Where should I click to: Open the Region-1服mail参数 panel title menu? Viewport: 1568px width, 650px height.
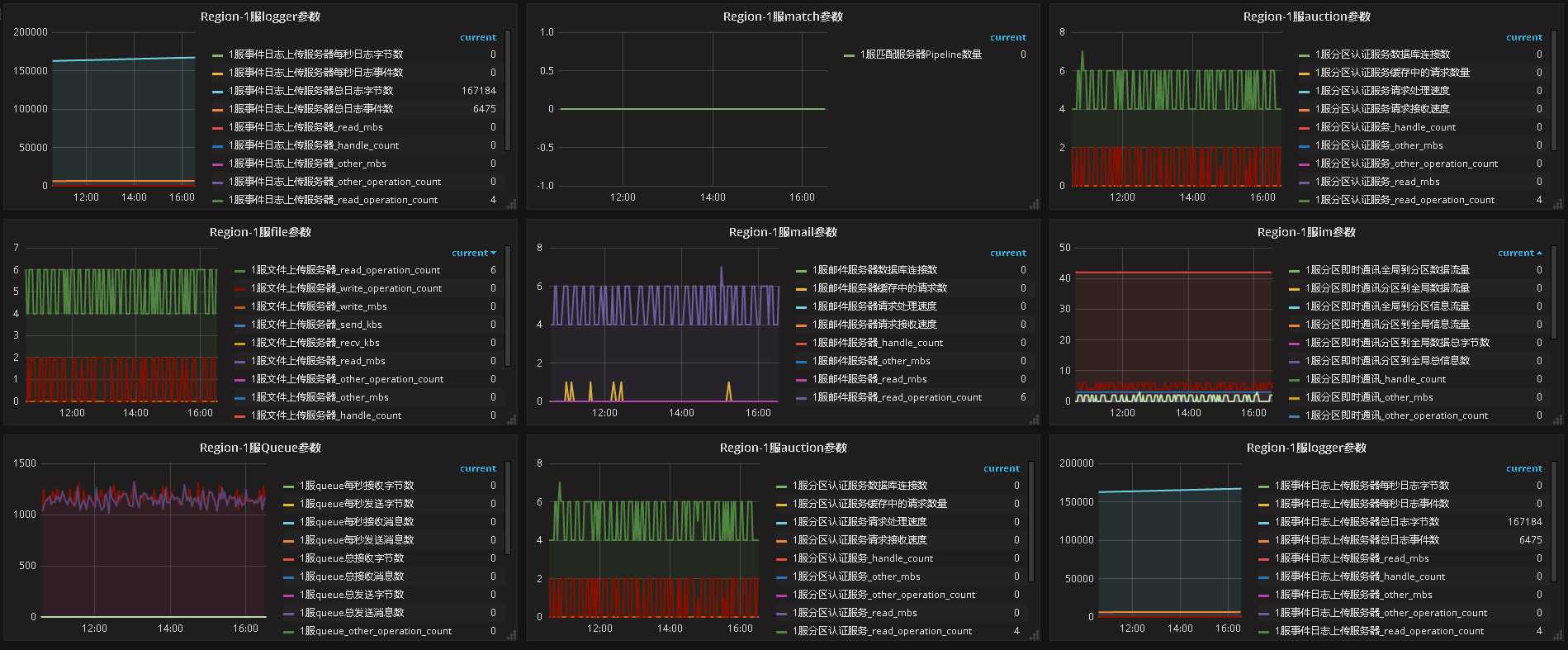click(783, 232)
